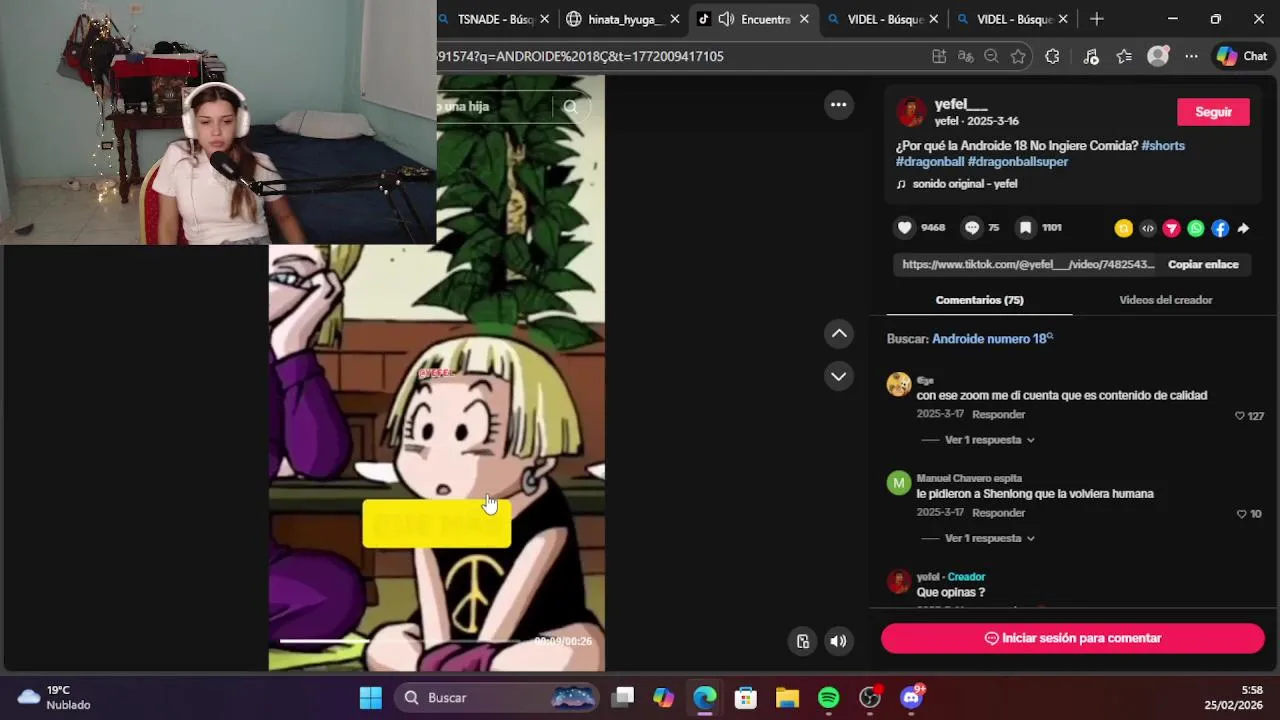Open OBS Studio from the taskbar
1280x720 pixels.
point(870,698)
